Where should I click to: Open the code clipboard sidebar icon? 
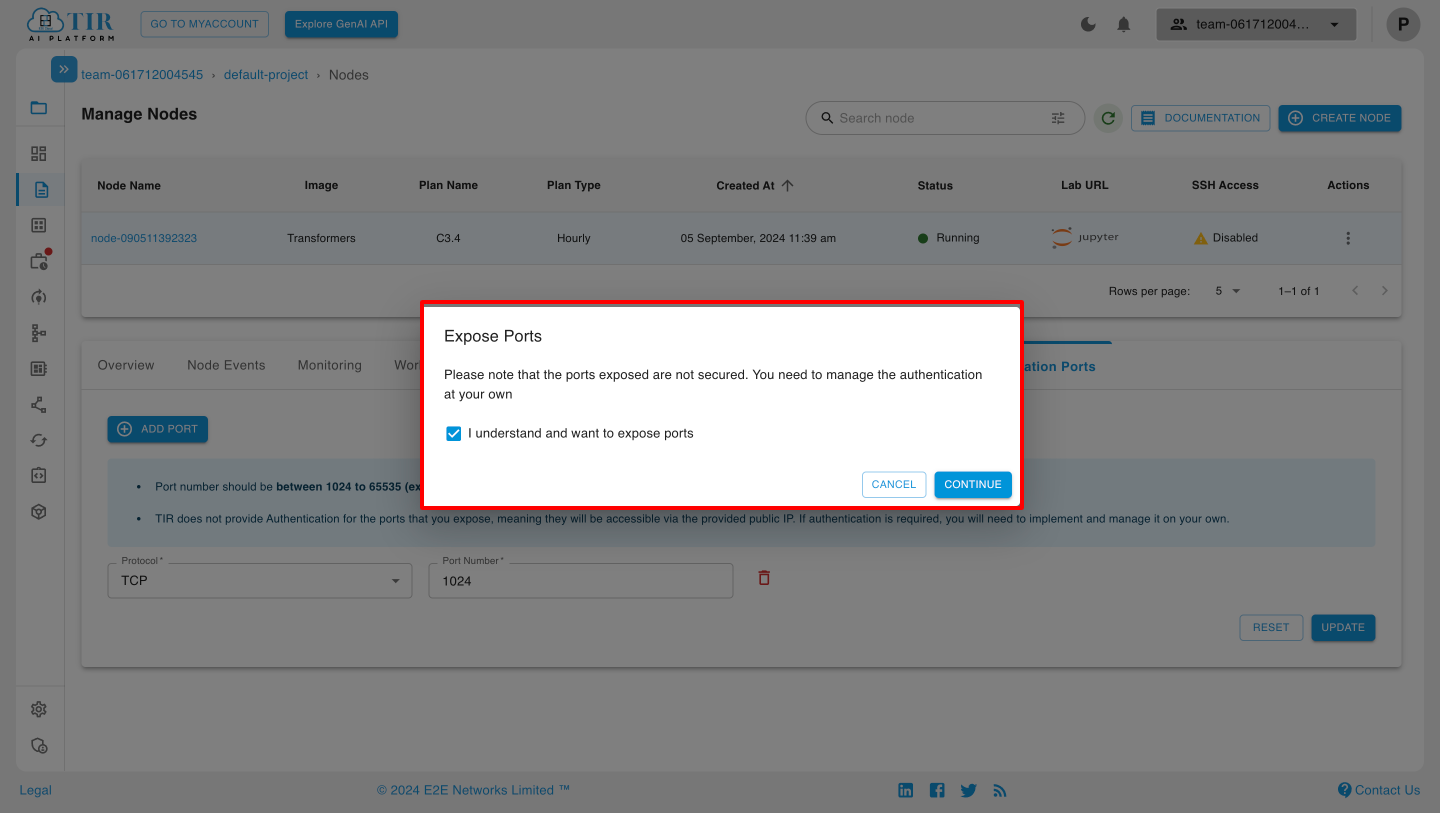pos(39,475)
